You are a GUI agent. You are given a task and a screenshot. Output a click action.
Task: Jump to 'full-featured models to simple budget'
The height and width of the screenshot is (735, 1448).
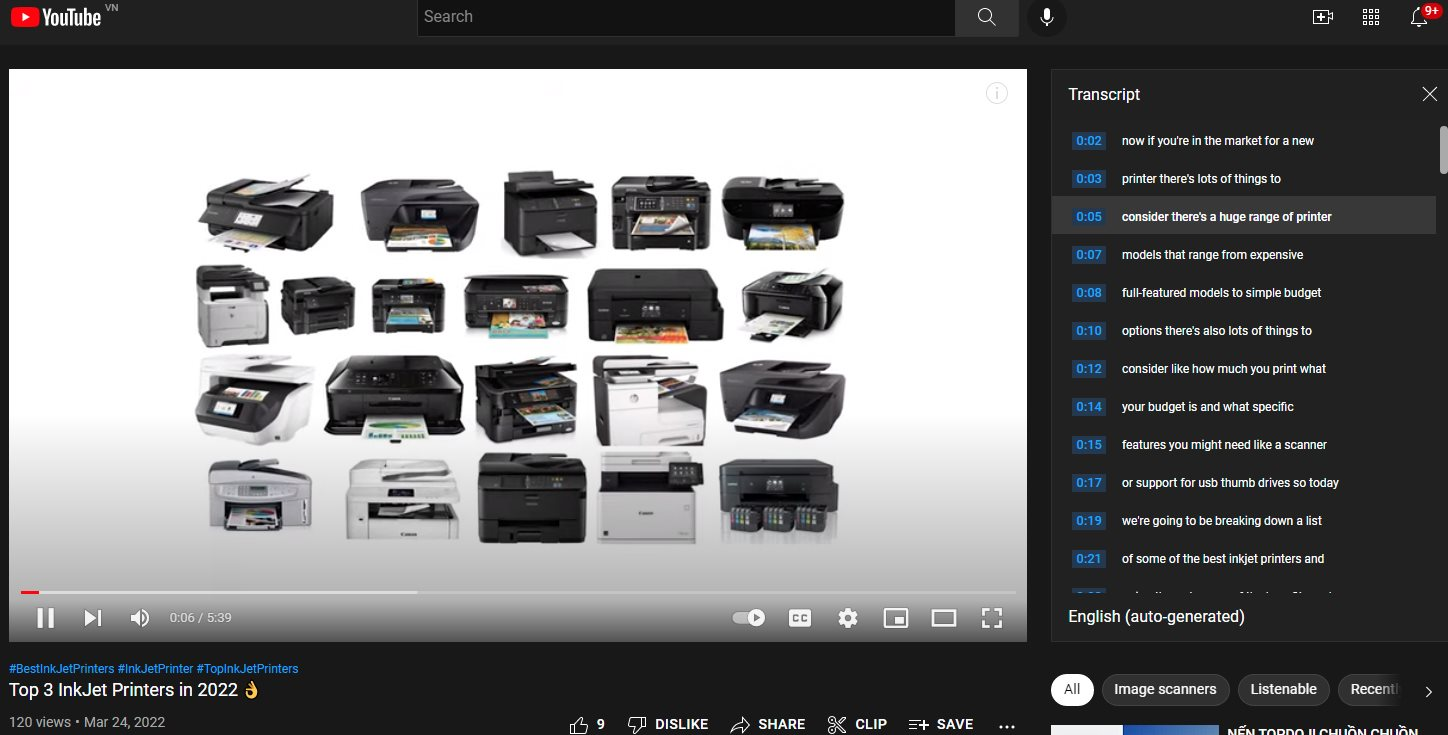pos(1243,293)
